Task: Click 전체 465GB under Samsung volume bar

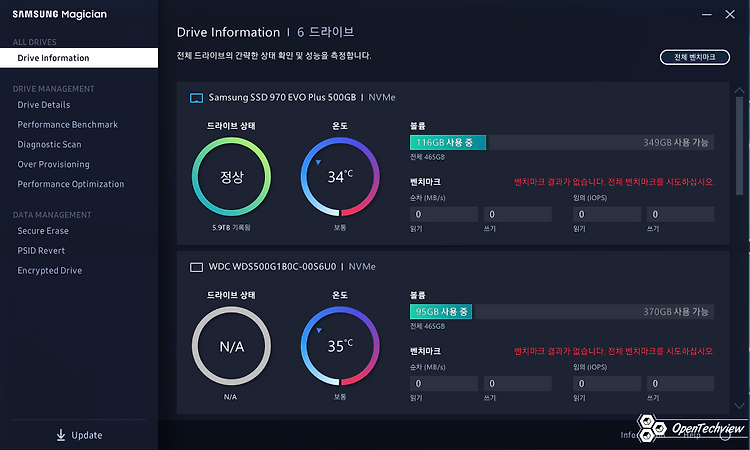Action: click(427, 157)
